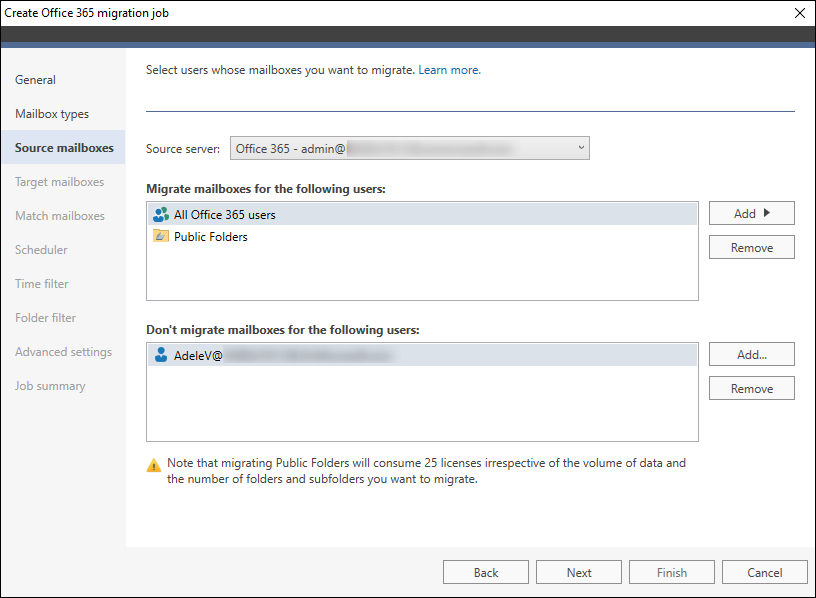
Task: Switch to the Mailbox types step
Action: pyautogui.click(x=52, y=114)
